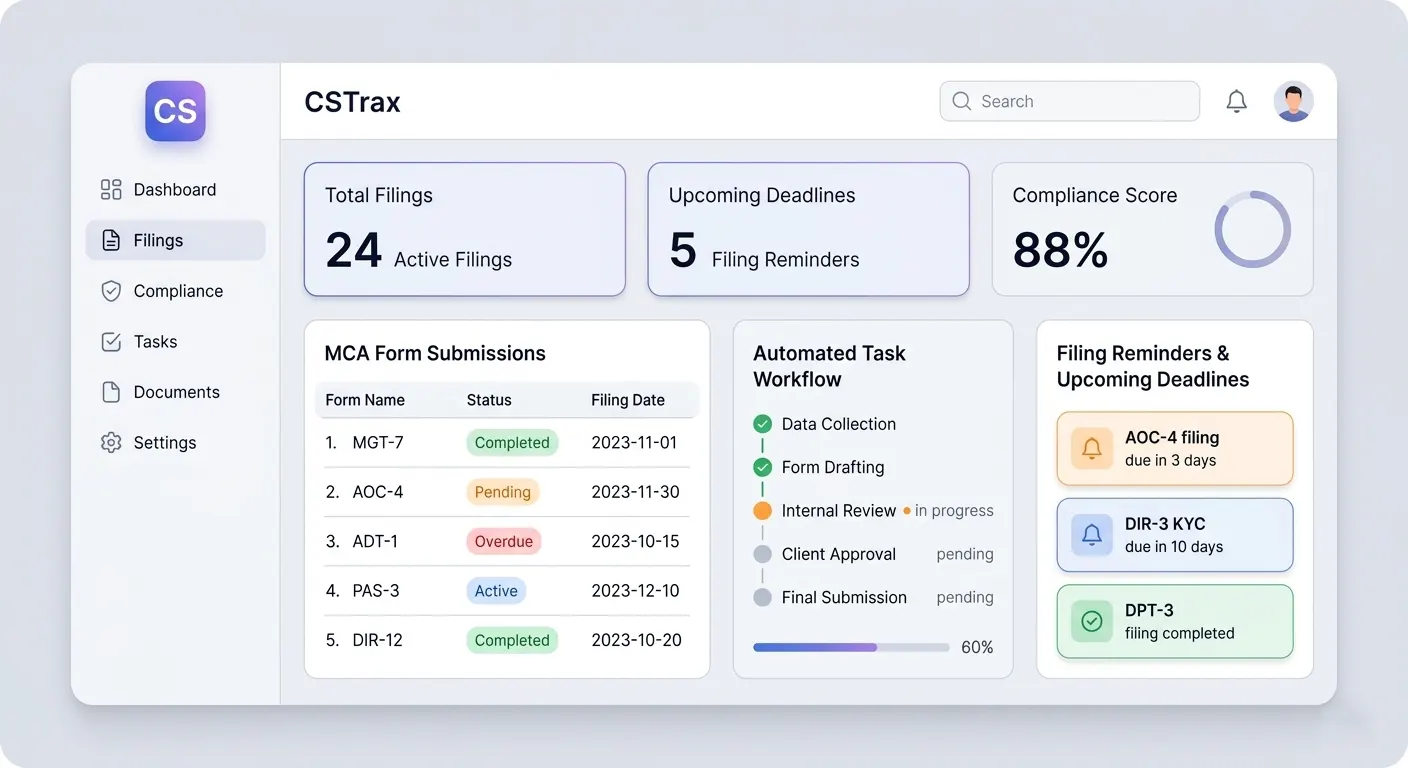Select Documents in the sidebar
Viewport: 1408px width, 768px height.
point(176,392)
